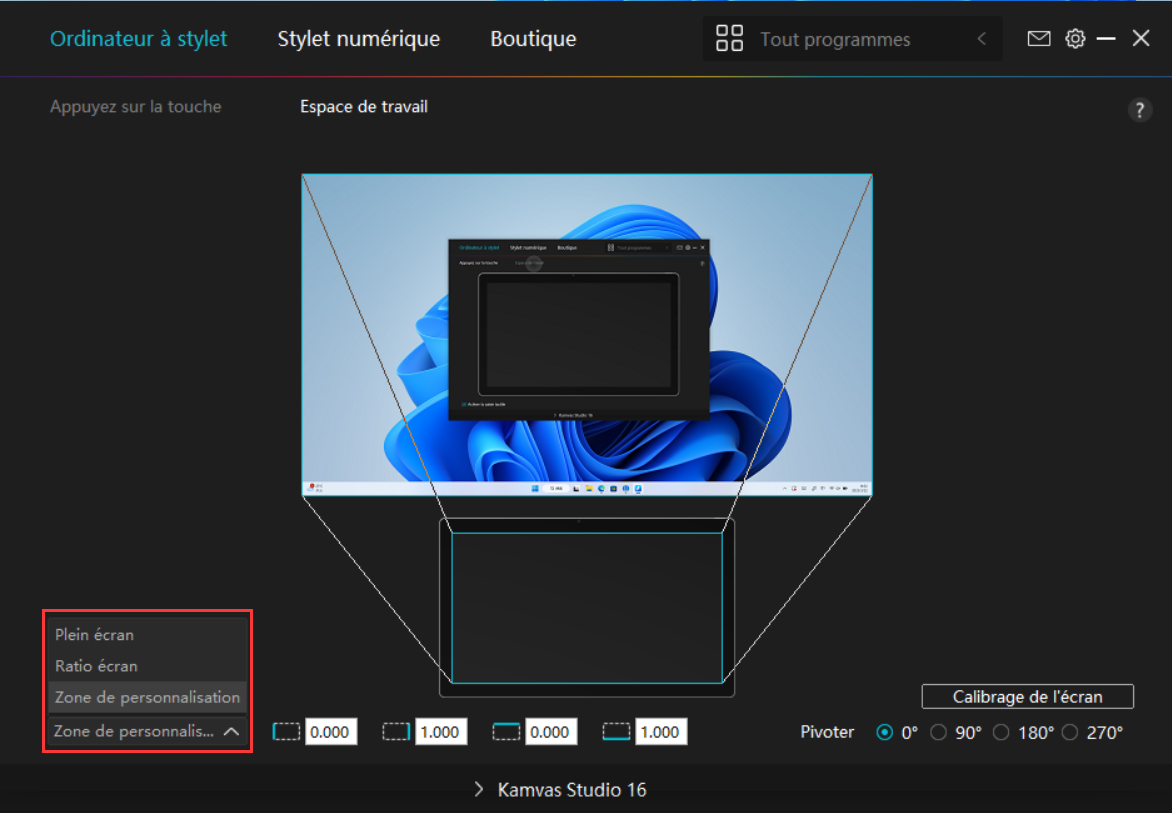The image size is (1172, 813).
Task: Open the Appuyez sur la touche section
Action: tap(136, 106)
